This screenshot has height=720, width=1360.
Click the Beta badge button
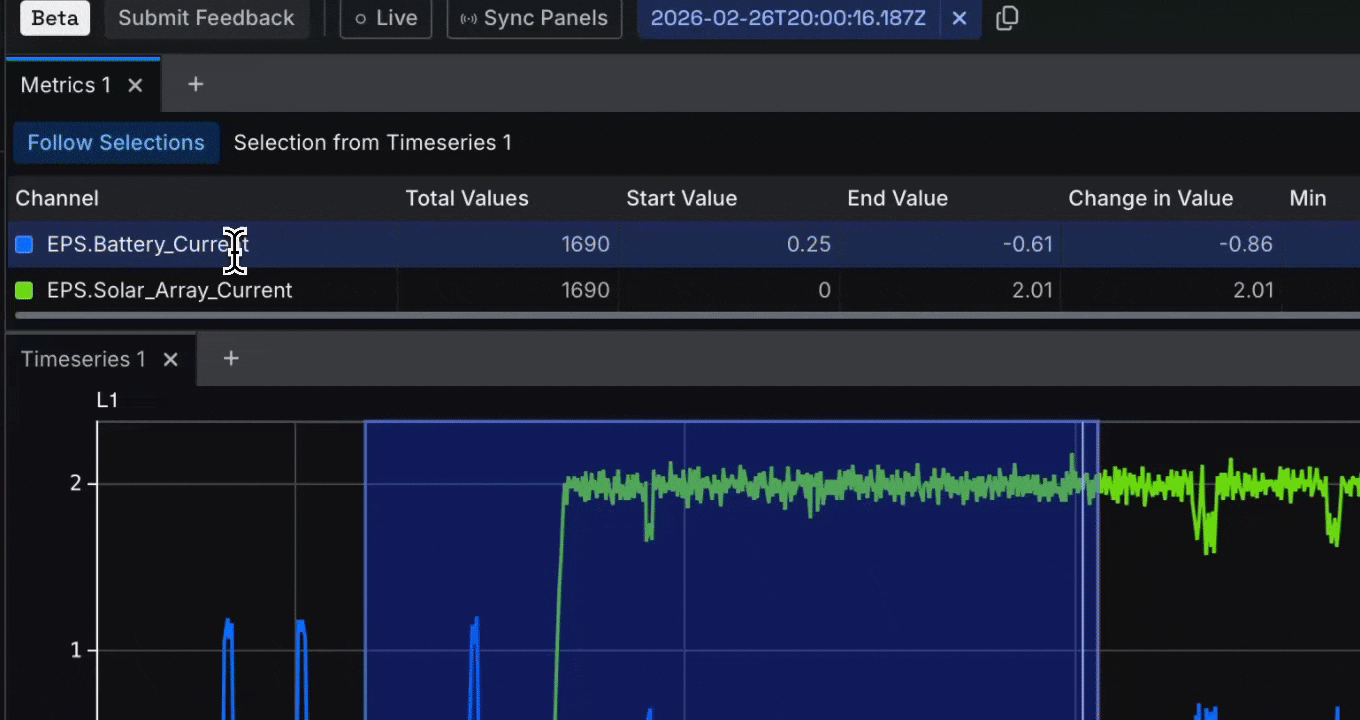click(55, 18)
